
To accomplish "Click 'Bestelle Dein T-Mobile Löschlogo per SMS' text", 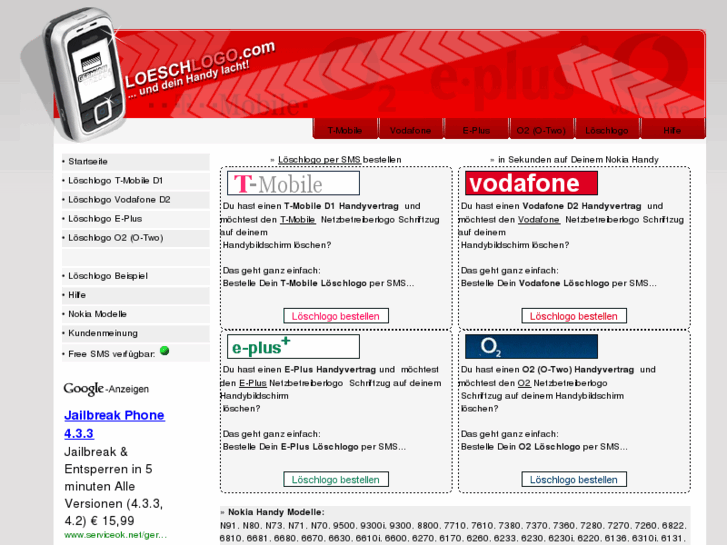I will coord(319,283).
